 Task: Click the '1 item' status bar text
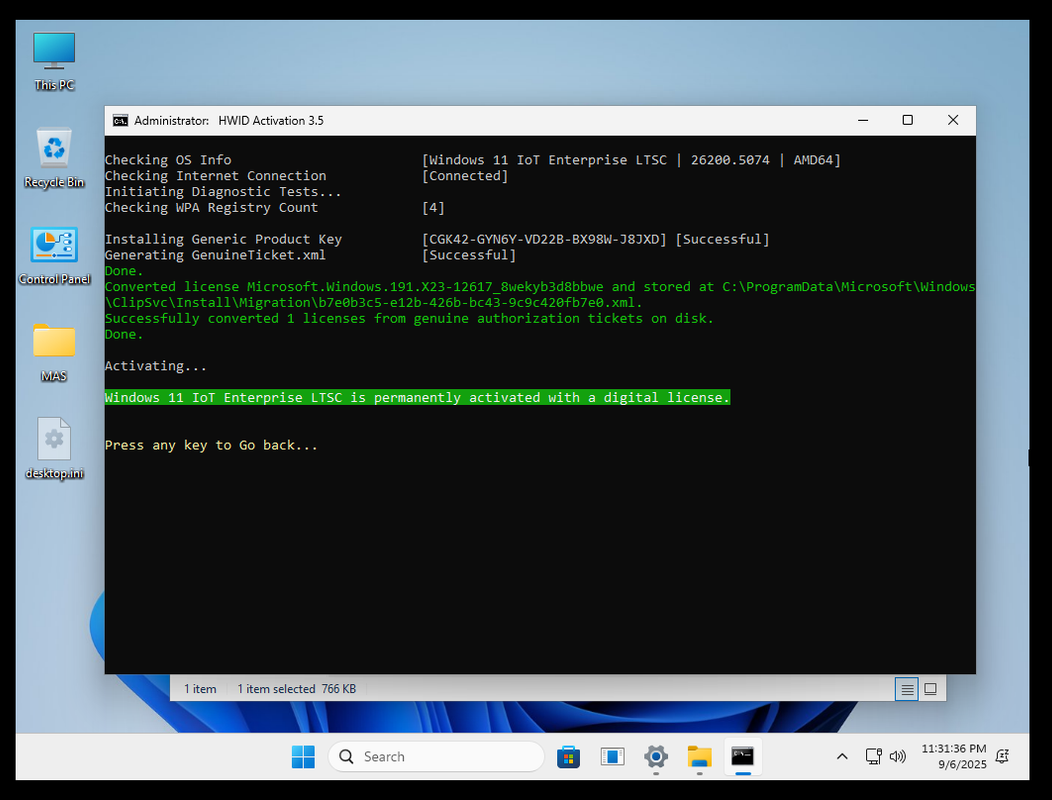click(x=200, y=689)
